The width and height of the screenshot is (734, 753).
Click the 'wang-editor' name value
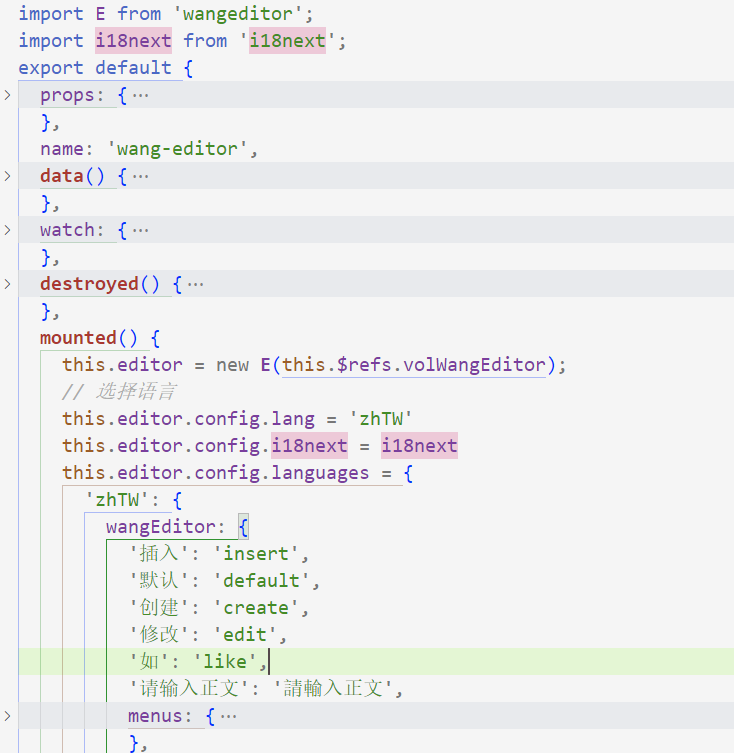coord(178,149)
